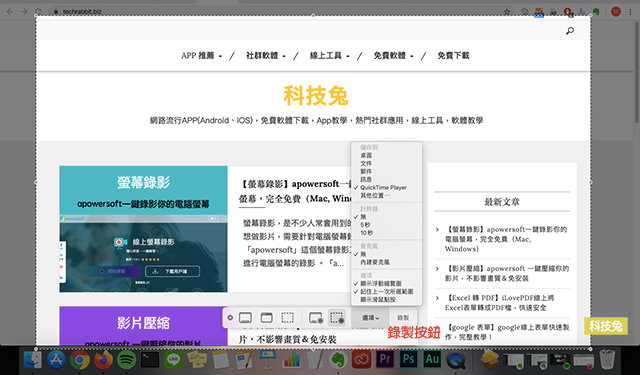
Task: Open App Store from the Dock
Action: point(56,359)
